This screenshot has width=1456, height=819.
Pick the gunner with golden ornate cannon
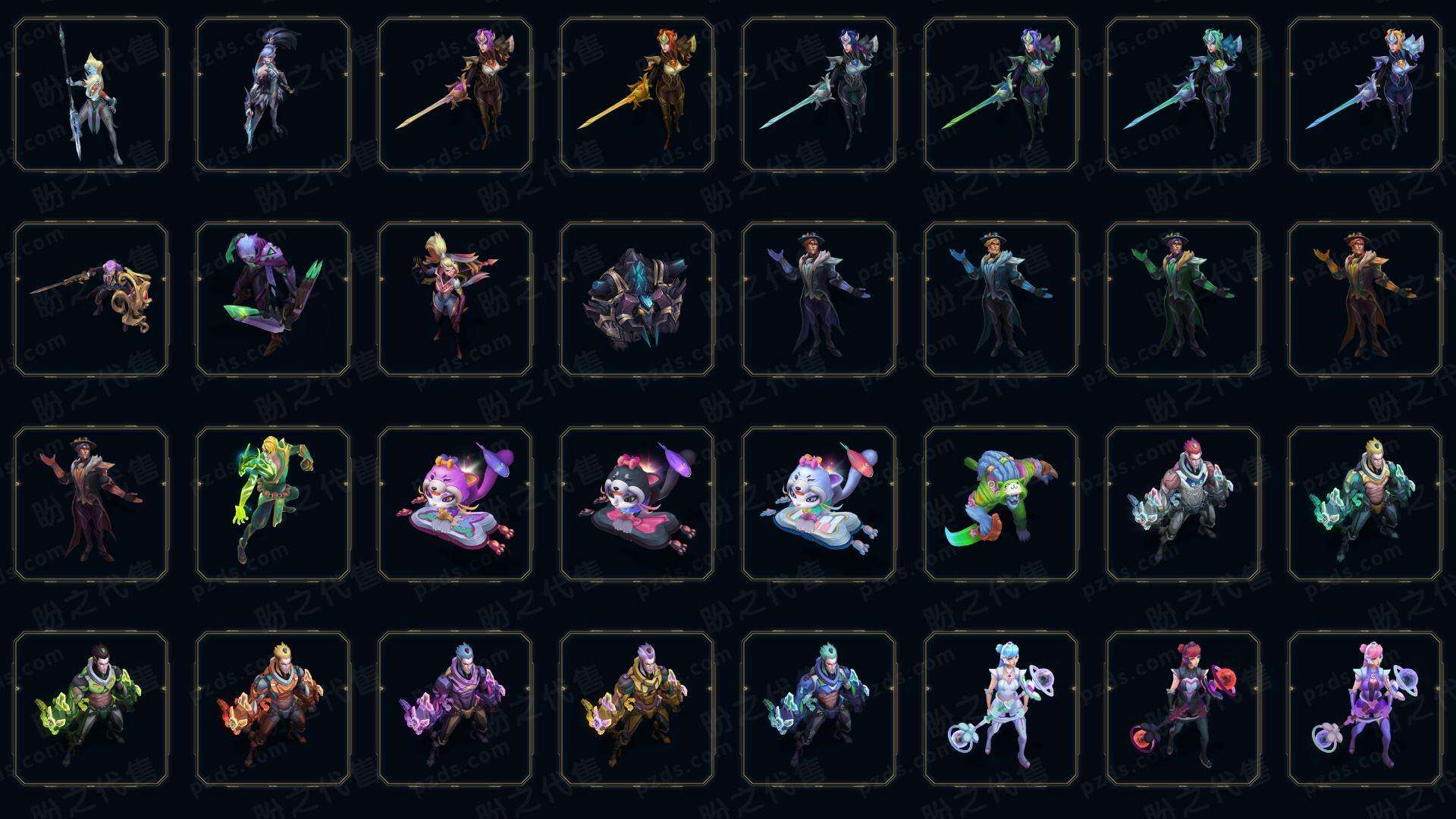[91, 299]
